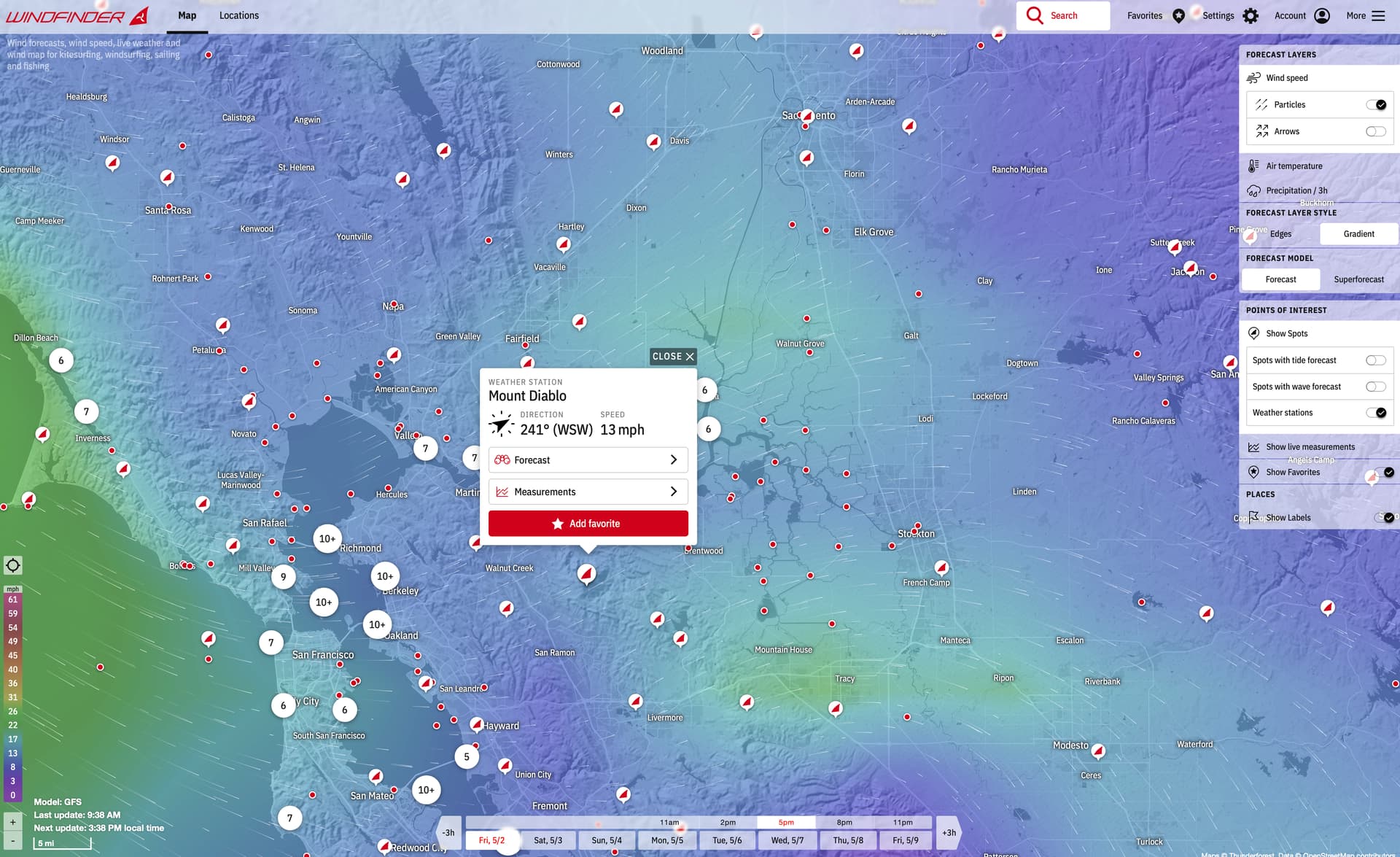This screenshot has width=1400, height=857.
Task: Click the station marker at Davis
Action: click(x=653, y=141)
